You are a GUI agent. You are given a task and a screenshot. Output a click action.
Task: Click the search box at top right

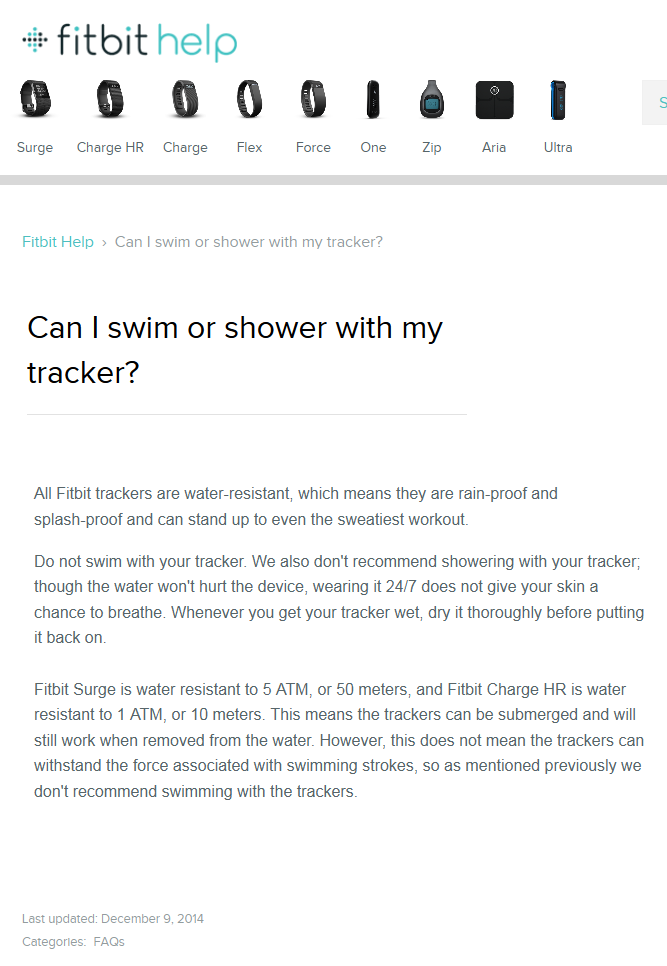click(x=655, y=102)
